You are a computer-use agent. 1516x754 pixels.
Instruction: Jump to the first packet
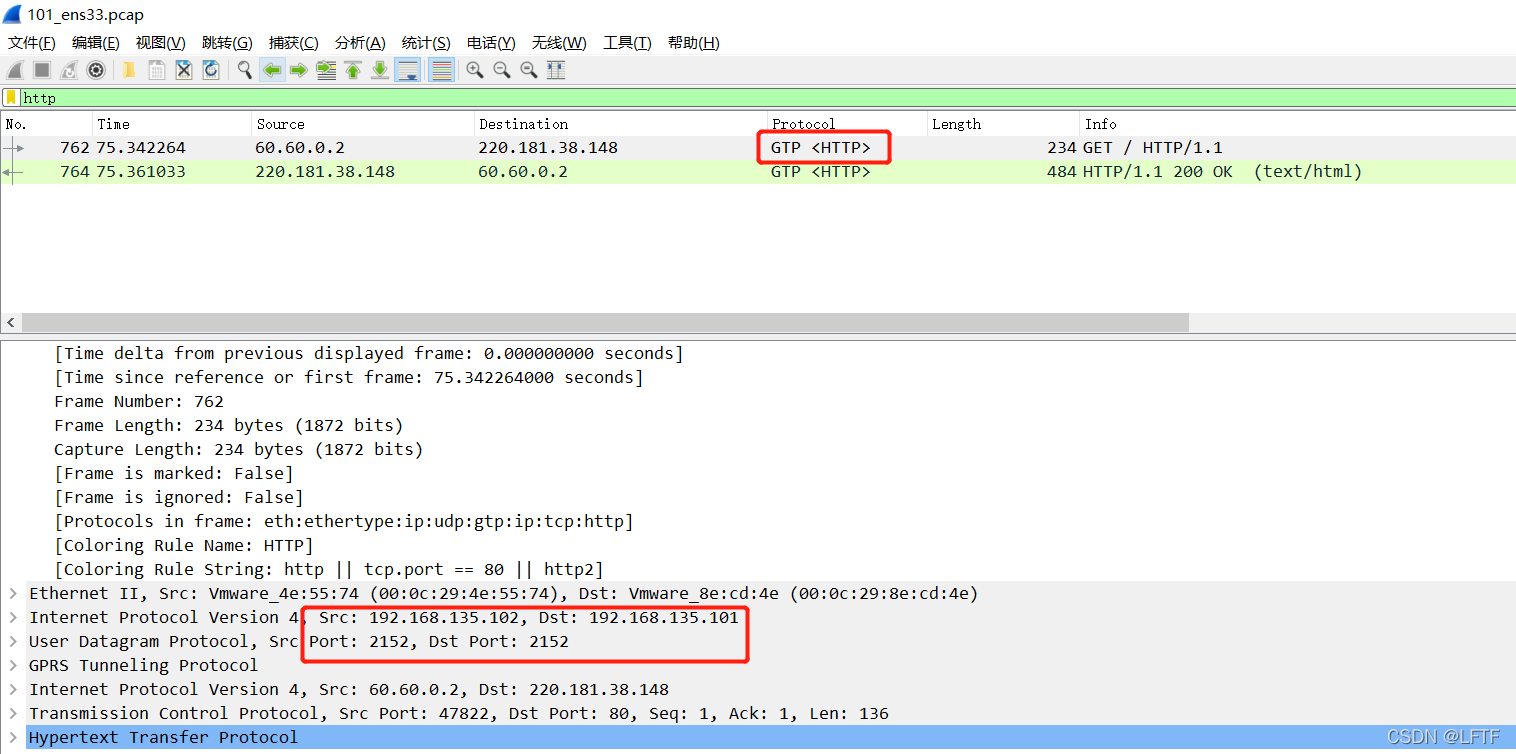click(353, 70)
